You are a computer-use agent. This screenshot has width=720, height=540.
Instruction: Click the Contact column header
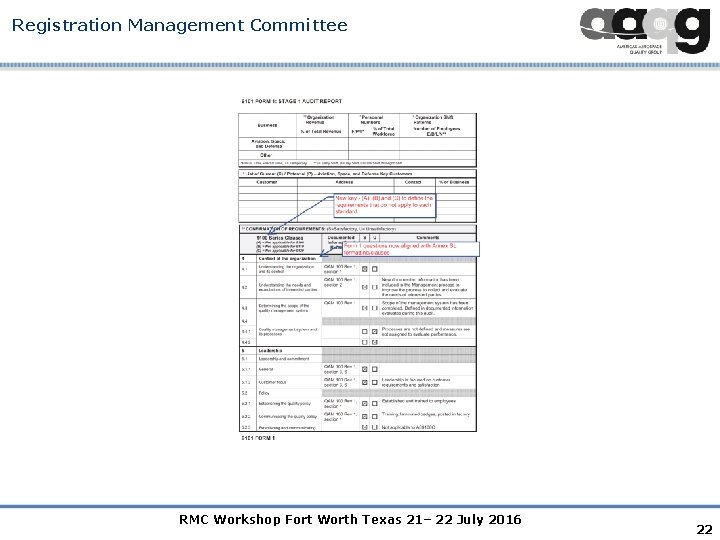pos(413,182)
